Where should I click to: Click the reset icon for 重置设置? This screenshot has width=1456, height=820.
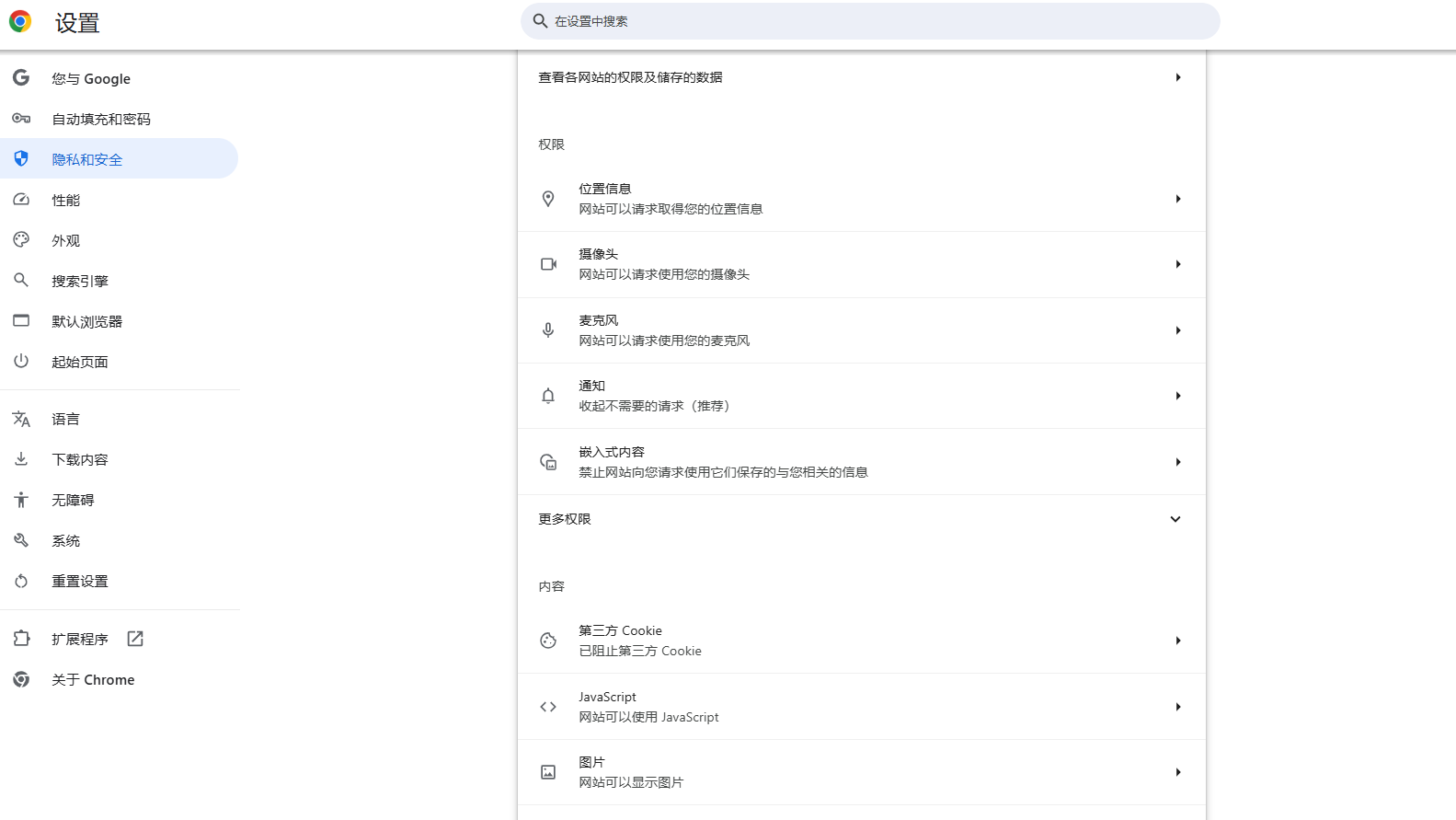pyautogui.click(x=21, y=581)
